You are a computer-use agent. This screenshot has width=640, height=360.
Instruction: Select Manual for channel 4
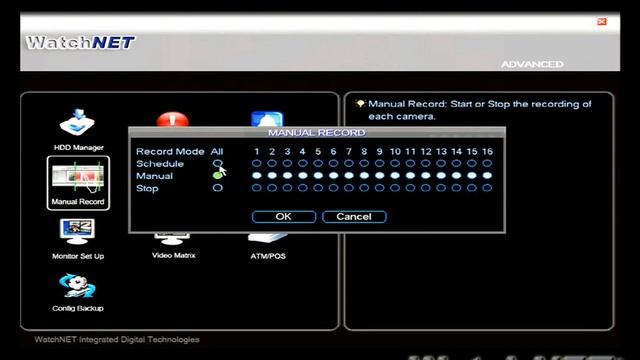(x=302, y=176)
